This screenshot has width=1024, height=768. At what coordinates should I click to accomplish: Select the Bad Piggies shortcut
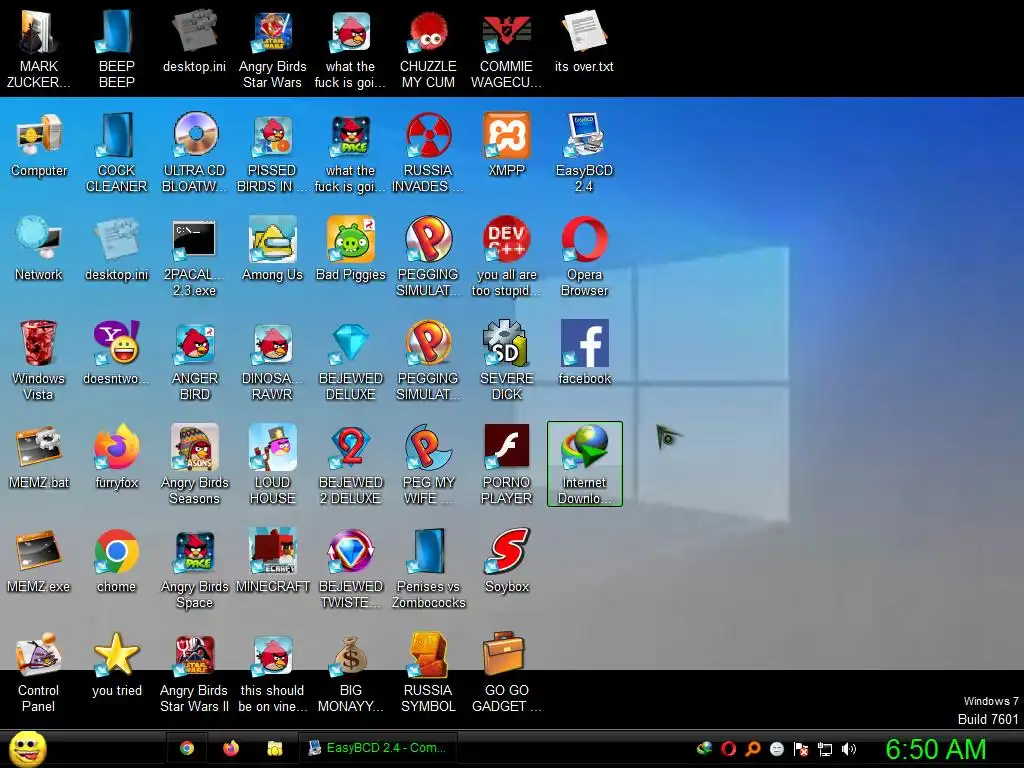[x=351, y=249]
